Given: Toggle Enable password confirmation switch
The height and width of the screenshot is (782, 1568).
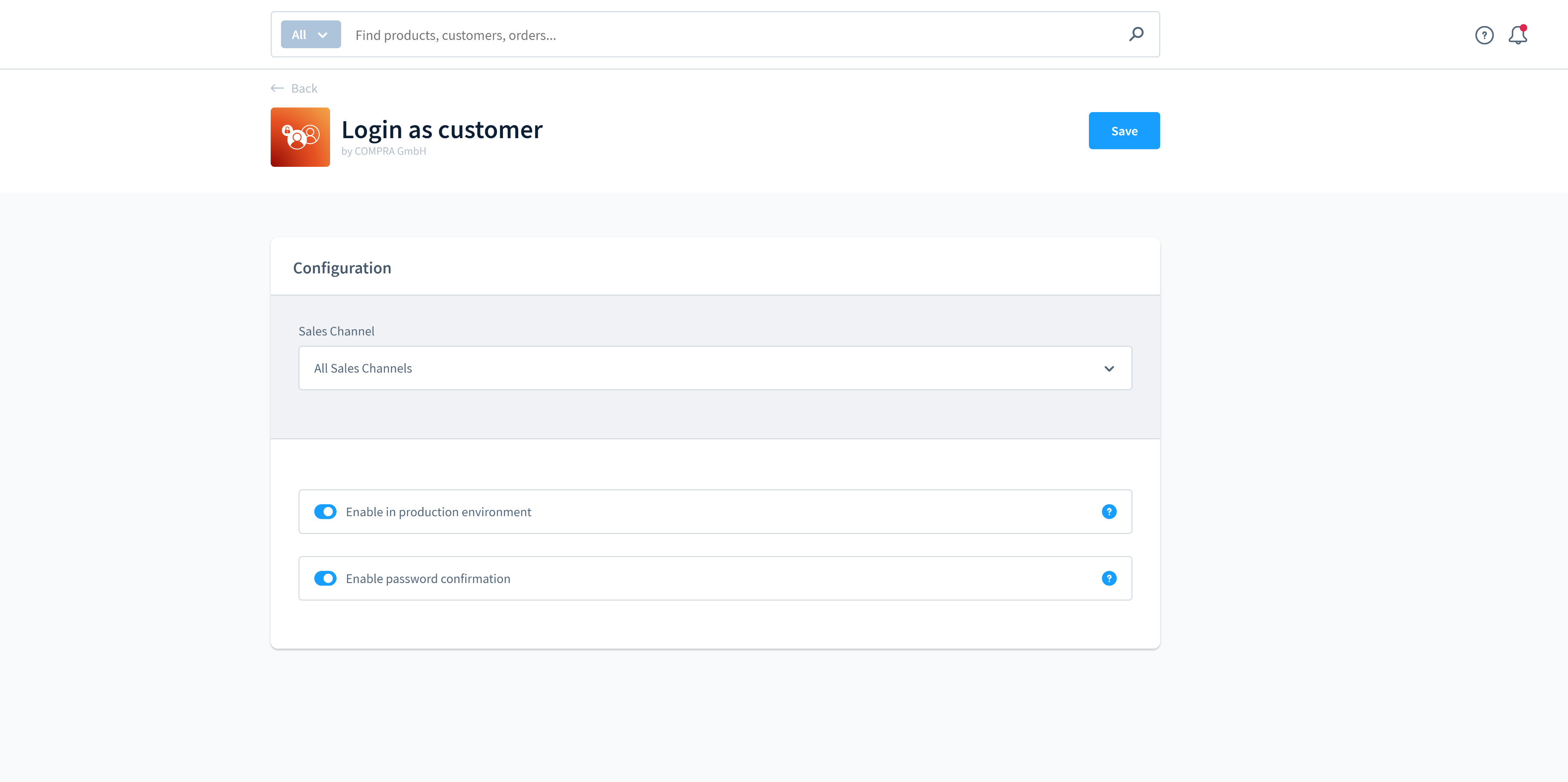Looking at the screenshot, I should point(325,579).
